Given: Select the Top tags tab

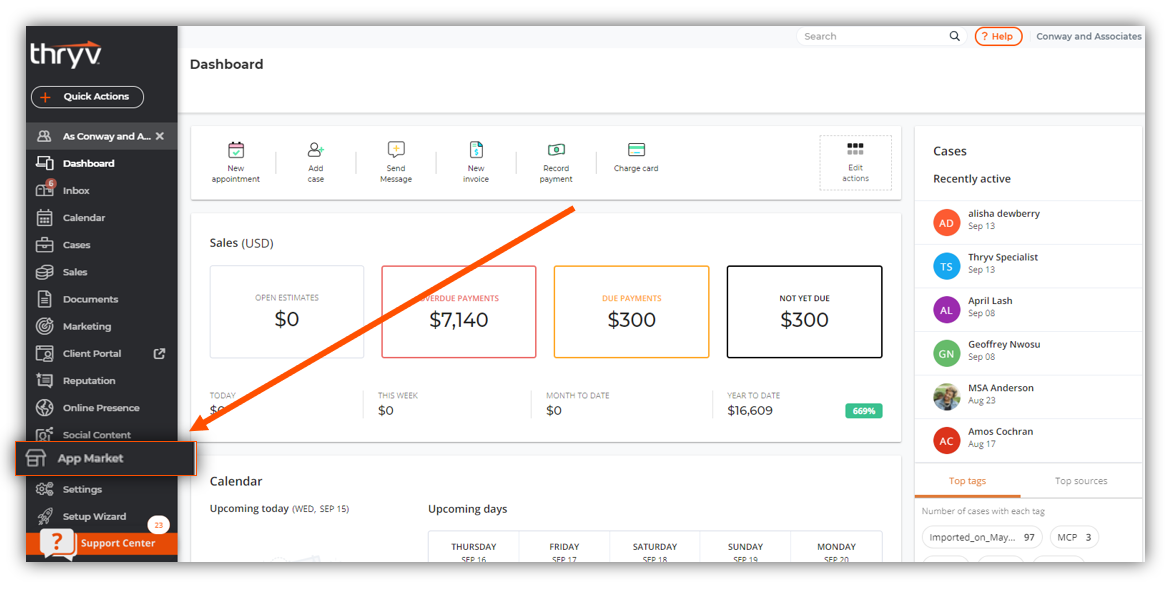Looking at the screenshot, I should (x=967, y=481).
